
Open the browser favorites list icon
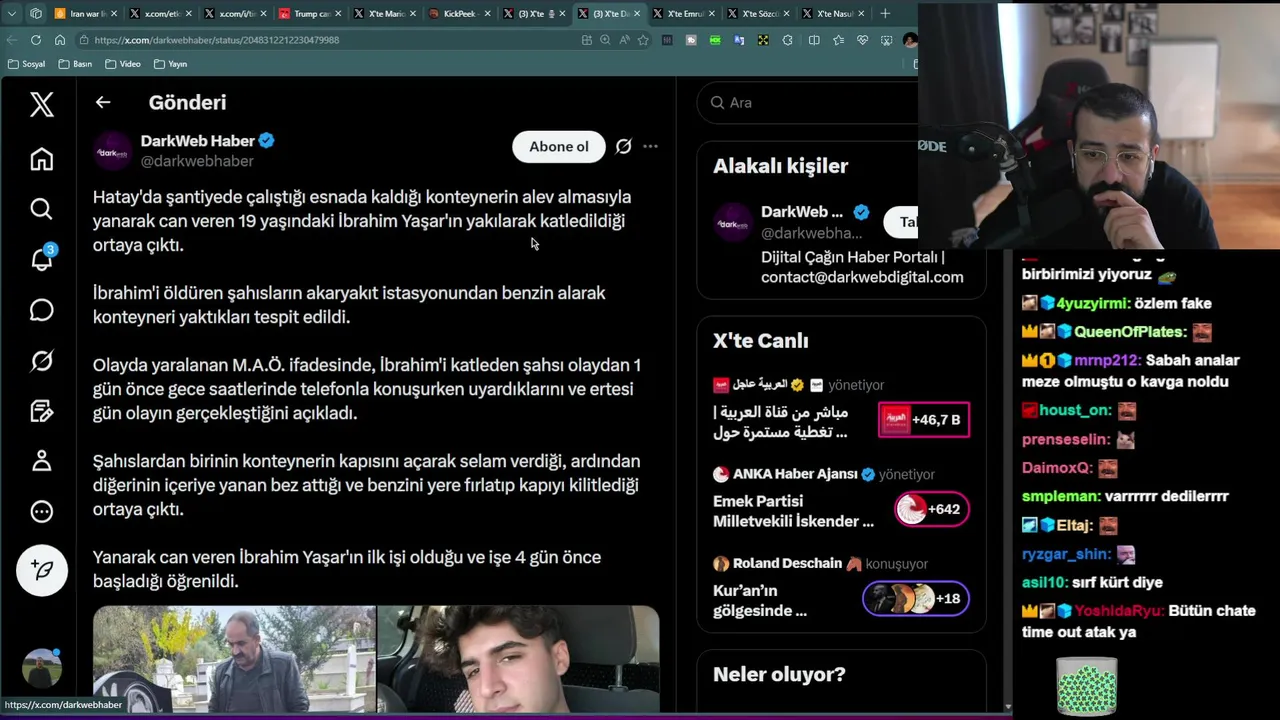click(x=838, y=40)
